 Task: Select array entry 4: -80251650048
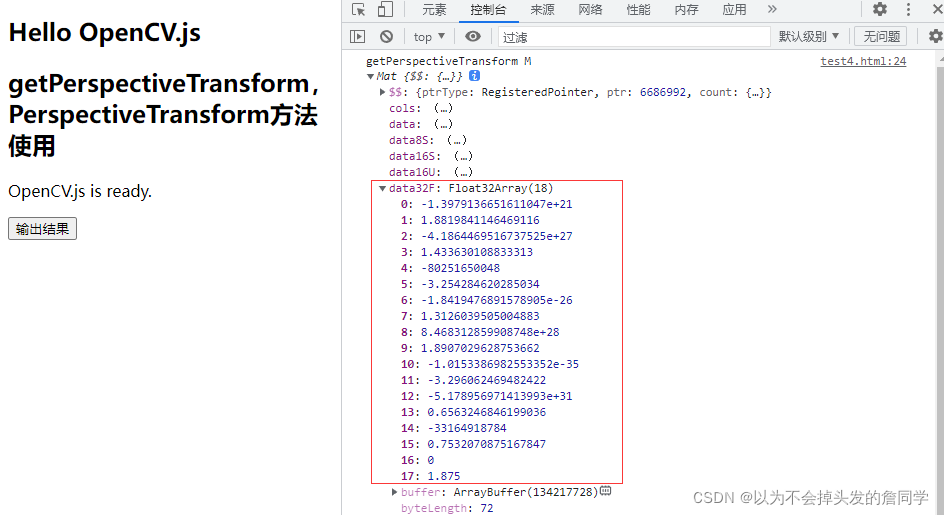(450, 268)
